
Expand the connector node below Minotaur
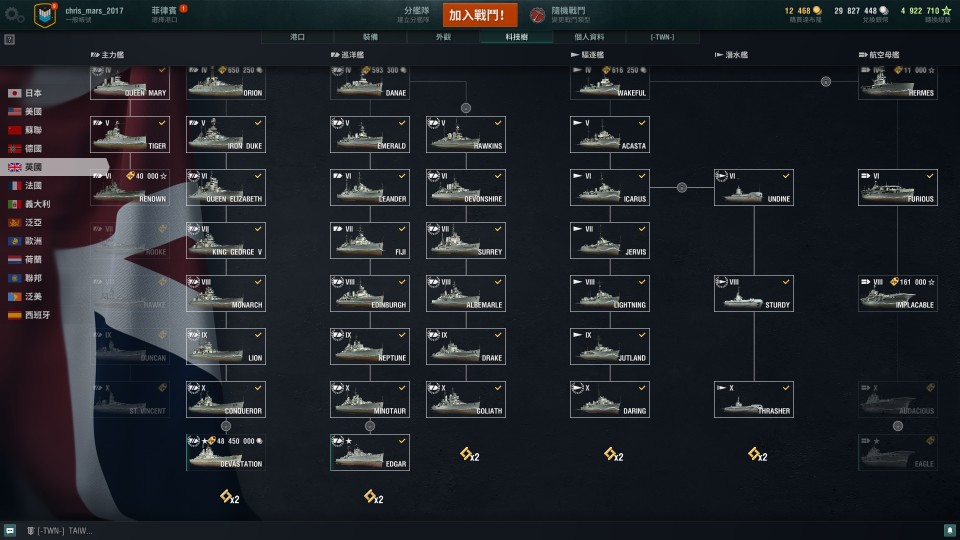(x=370, y=426)
